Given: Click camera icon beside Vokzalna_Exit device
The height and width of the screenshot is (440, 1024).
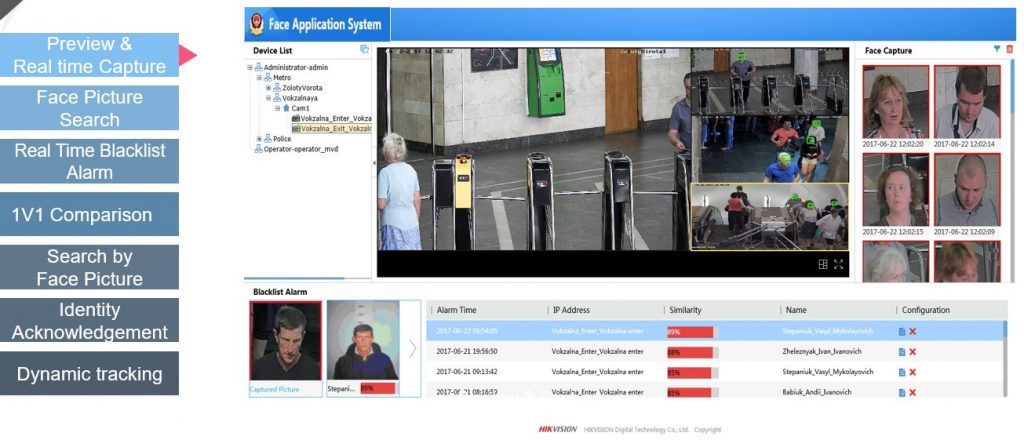Looking at the screenshot, I should coord(295,129).
